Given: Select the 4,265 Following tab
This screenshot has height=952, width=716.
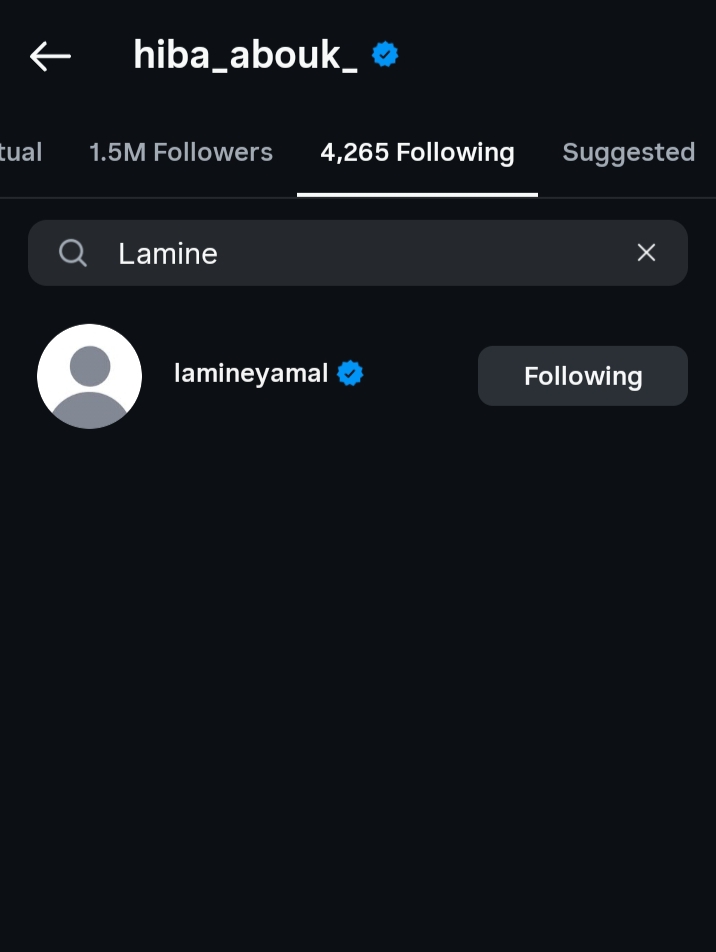Looking at the screenshot, I should coord(417,152).
